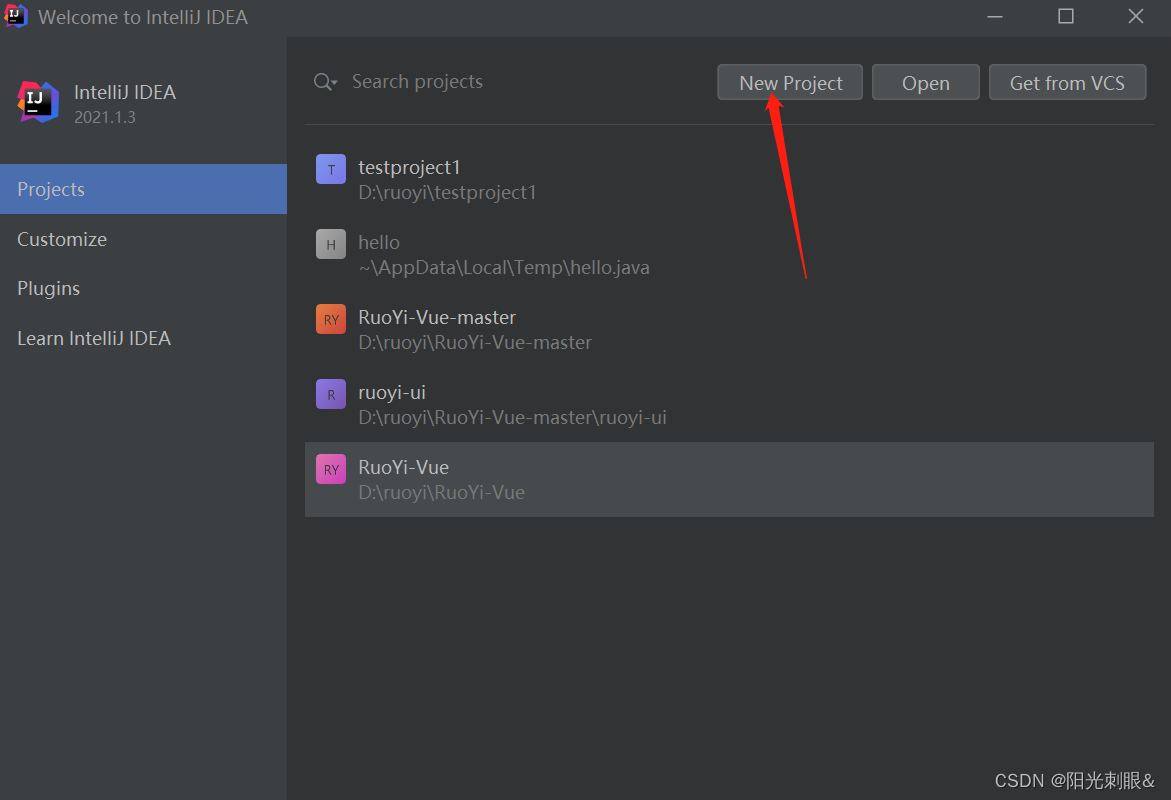Click the pink RY icon for RuoYi-Vue
1171x800 pixels.
[331, 469]
